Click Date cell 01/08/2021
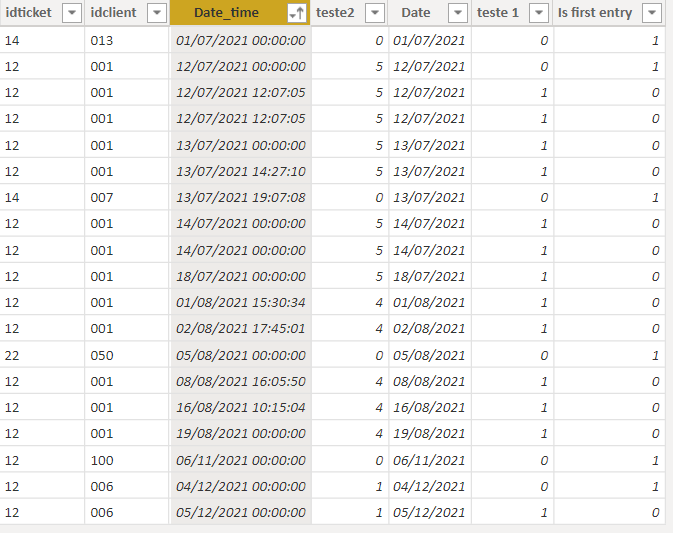Image resolution: width=673 pixels, height=533 pixels. tap(429, 303)
